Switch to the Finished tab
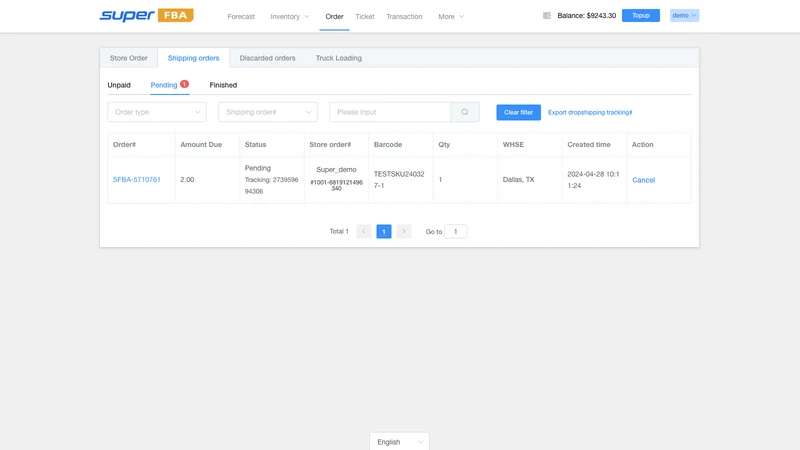 tap(223, 85)
